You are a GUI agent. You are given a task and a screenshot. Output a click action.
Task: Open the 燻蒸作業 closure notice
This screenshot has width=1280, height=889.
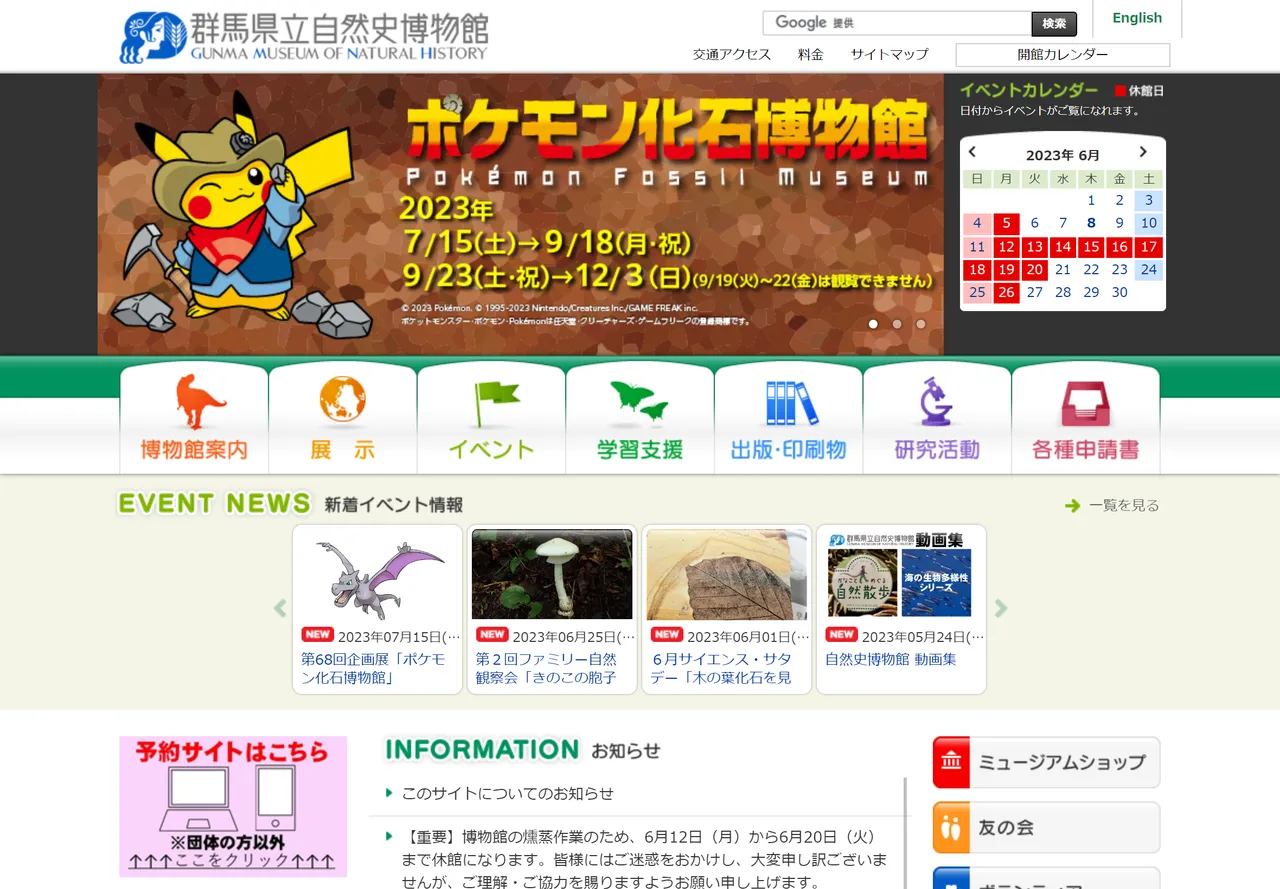[645, 859]
